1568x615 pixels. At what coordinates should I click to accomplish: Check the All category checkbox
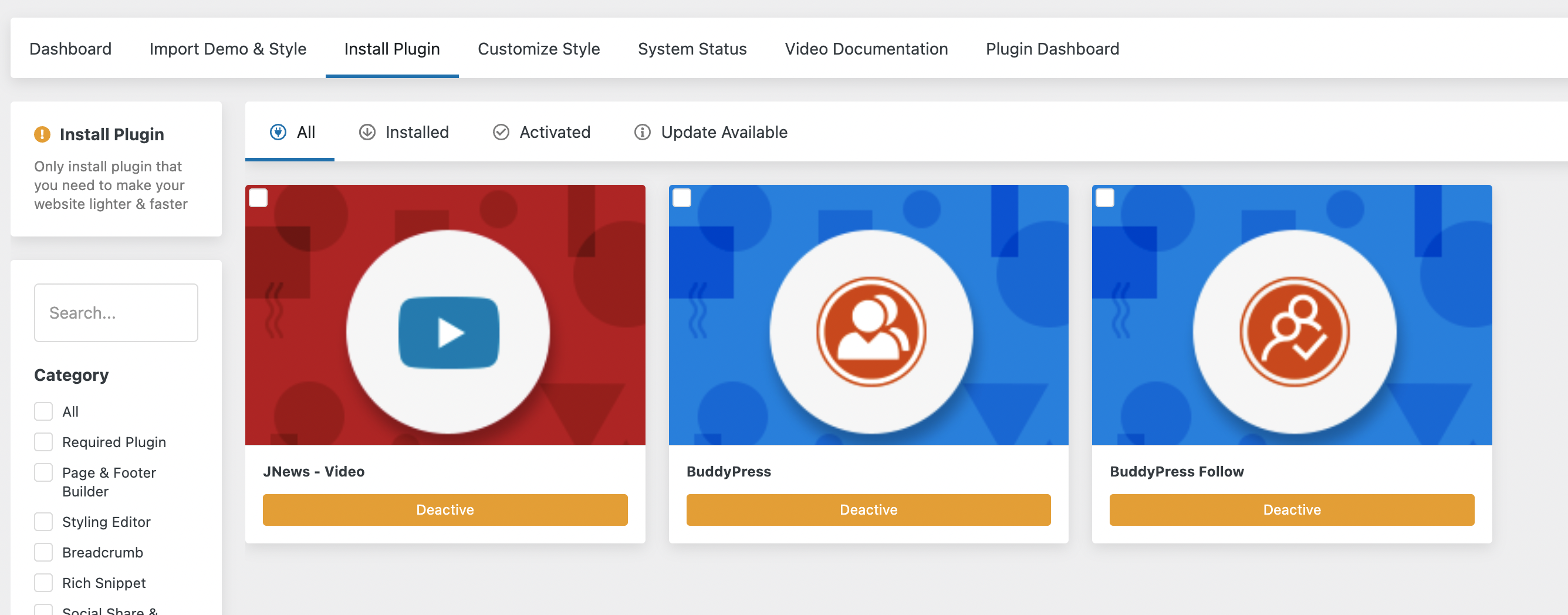point(43,411)
